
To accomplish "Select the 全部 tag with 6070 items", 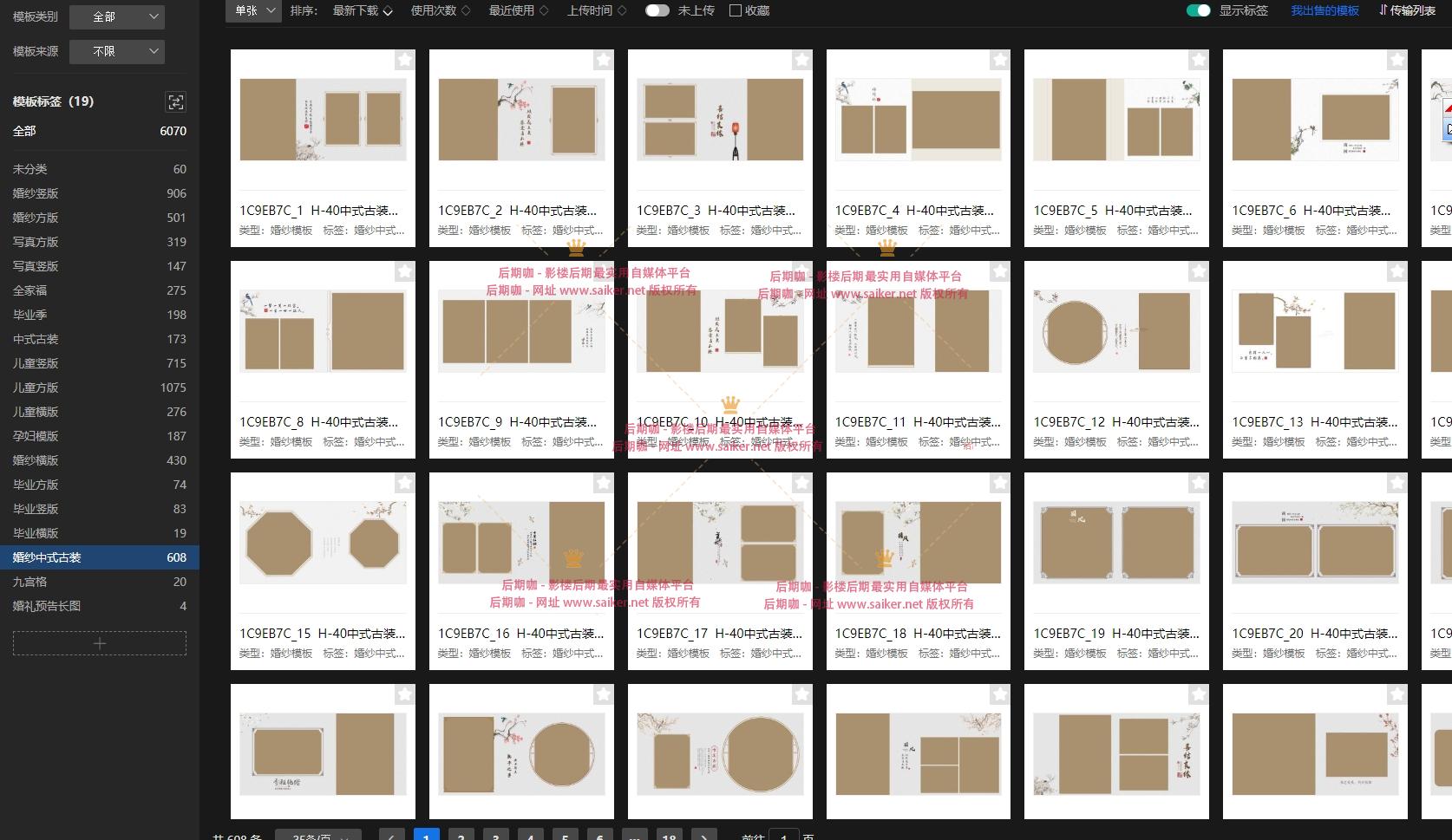I will 100,131.
